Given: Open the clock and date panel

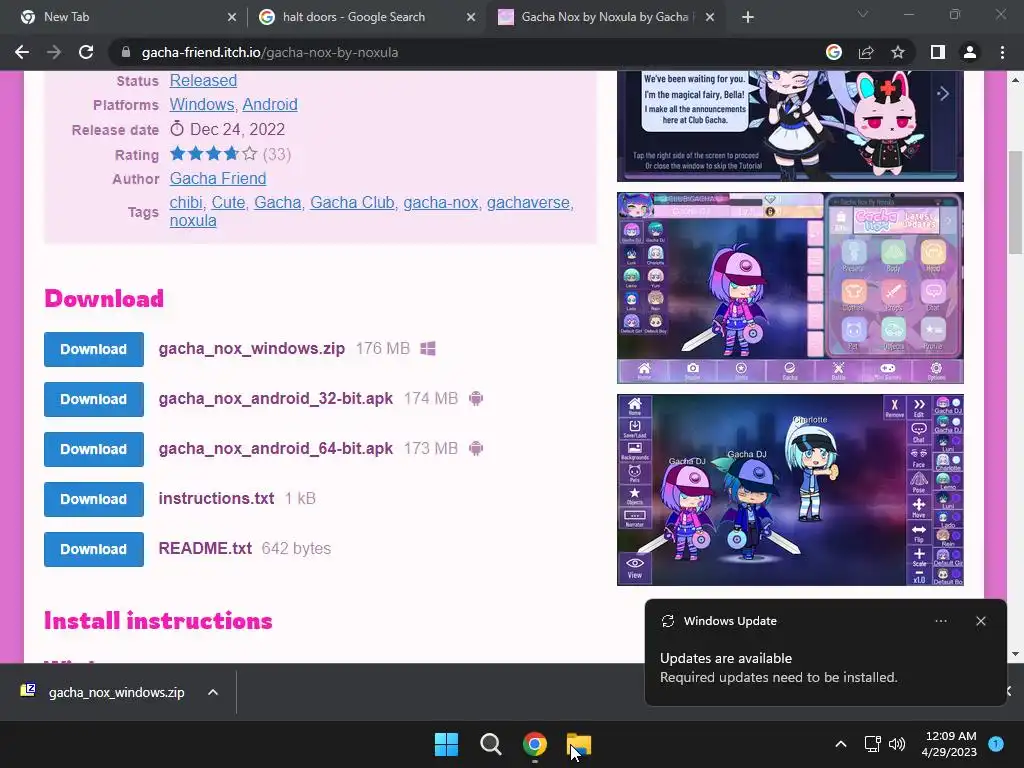Looking at the screenshot, I should pos(951,744).
